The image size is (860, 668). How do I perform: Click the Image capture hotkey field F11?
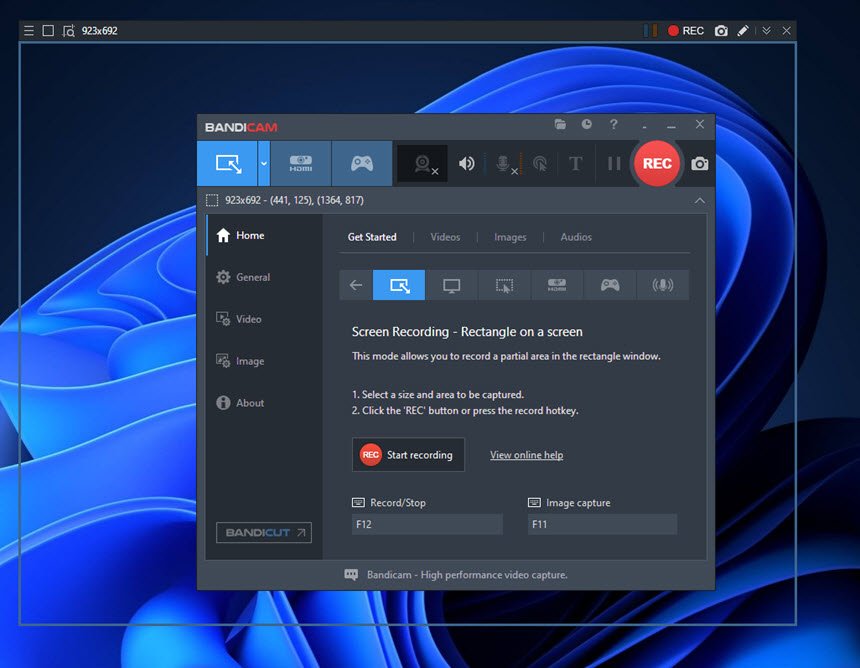[602, 524]
